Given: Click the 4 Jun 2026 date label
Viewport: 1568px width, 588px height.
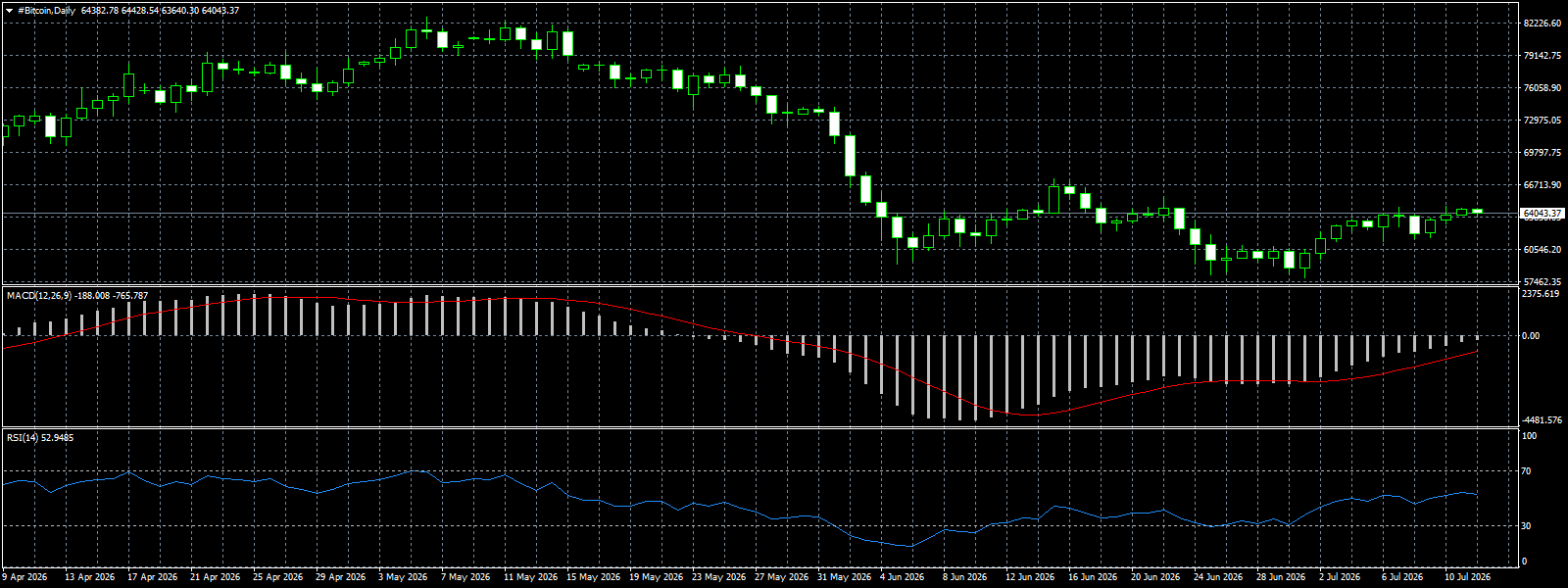Looking at the screenshot, I should click(x=903, y=577).
